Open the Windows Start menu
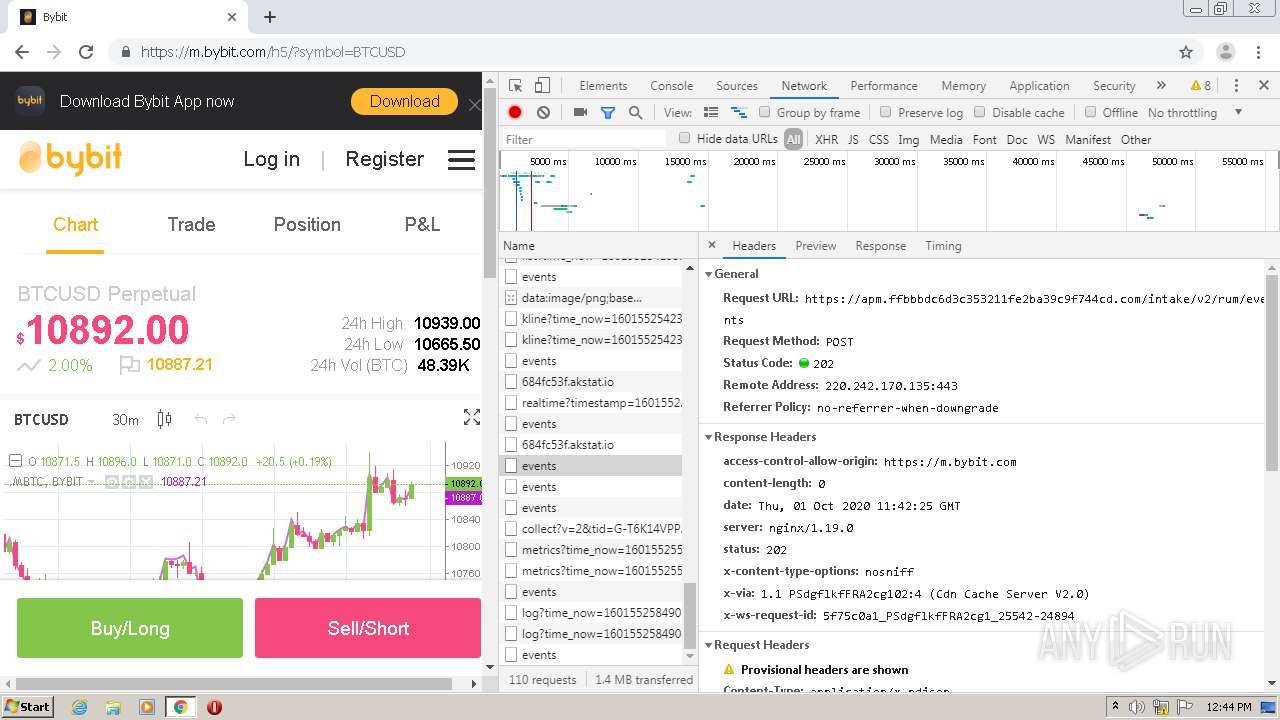 (27, 707)
